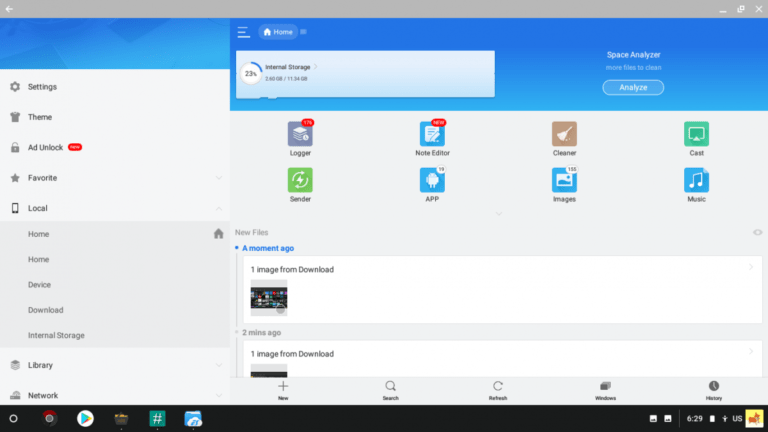Screen dimensions: 768x432
Task: Click the Analyze button
Action: [x=633, y=87]
